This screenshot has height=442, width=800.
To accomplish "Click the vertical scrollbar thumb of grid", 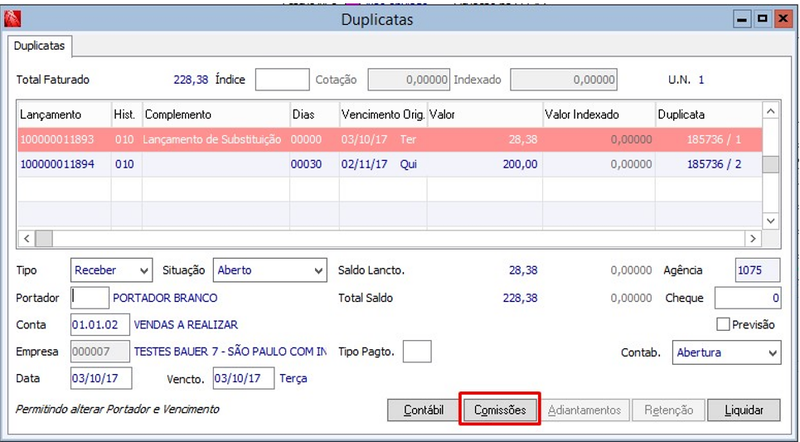I will pyautogui.click(x=770, y=164).
